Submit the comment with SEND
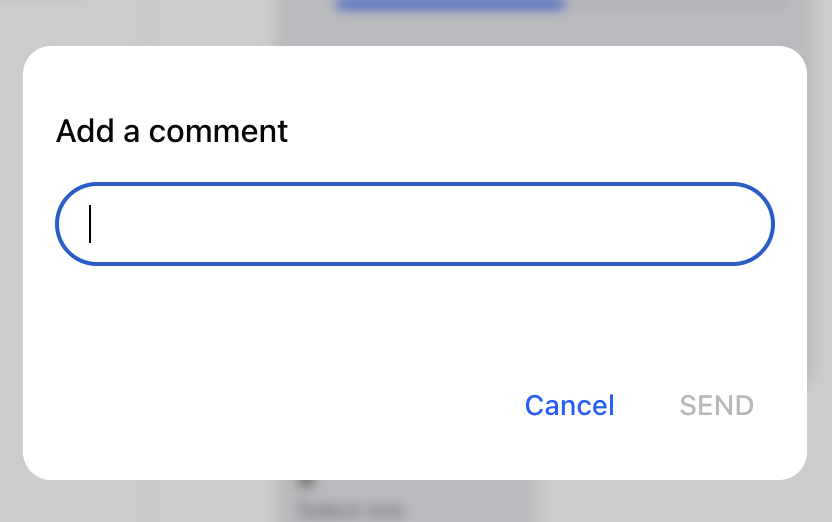Screen dimensions: 832x522 (716, 405)
